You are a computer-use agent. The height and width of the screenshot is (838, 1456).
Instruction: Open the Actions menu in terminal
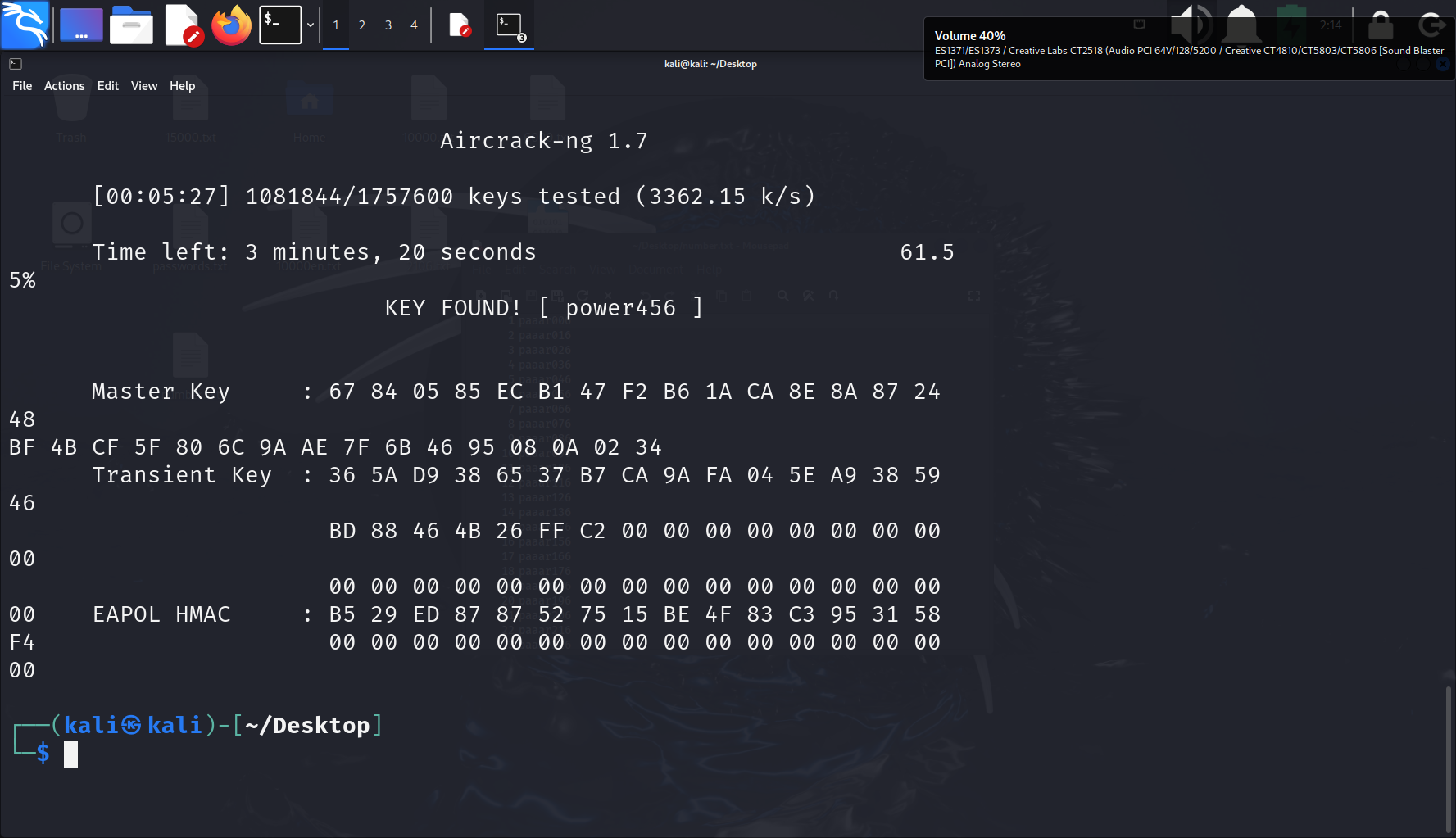point(65,86)
